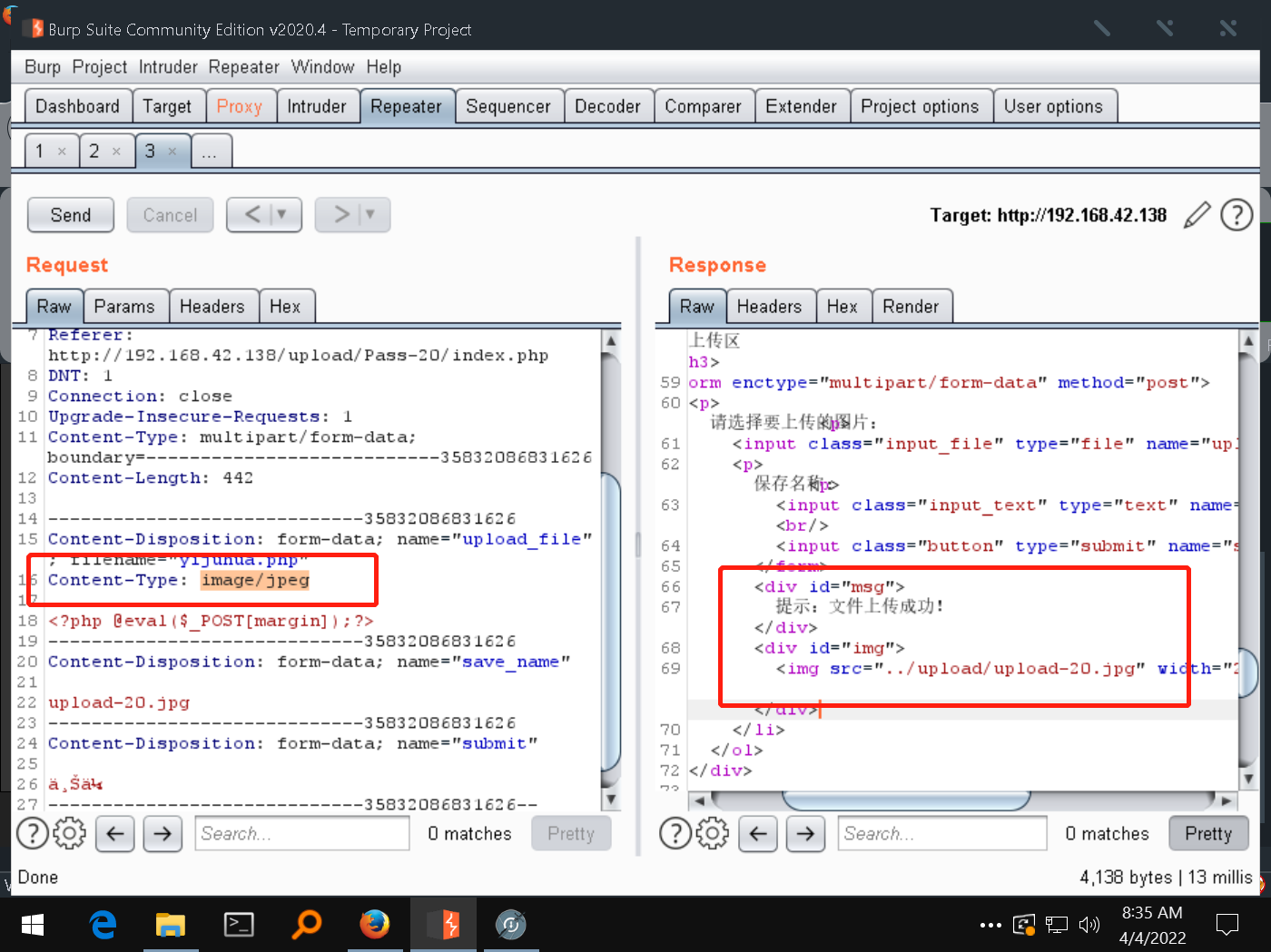Switch to the Dashboard tab
This screenshot has width=1271, height=952.
pyautogui.click(x=78, y=106)
